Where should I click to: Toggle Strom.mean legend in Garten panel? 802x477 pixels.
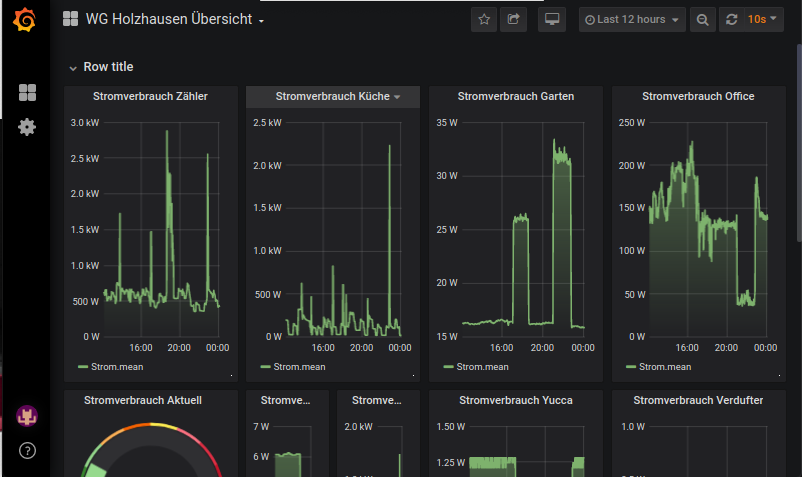[x=481, y=367]
